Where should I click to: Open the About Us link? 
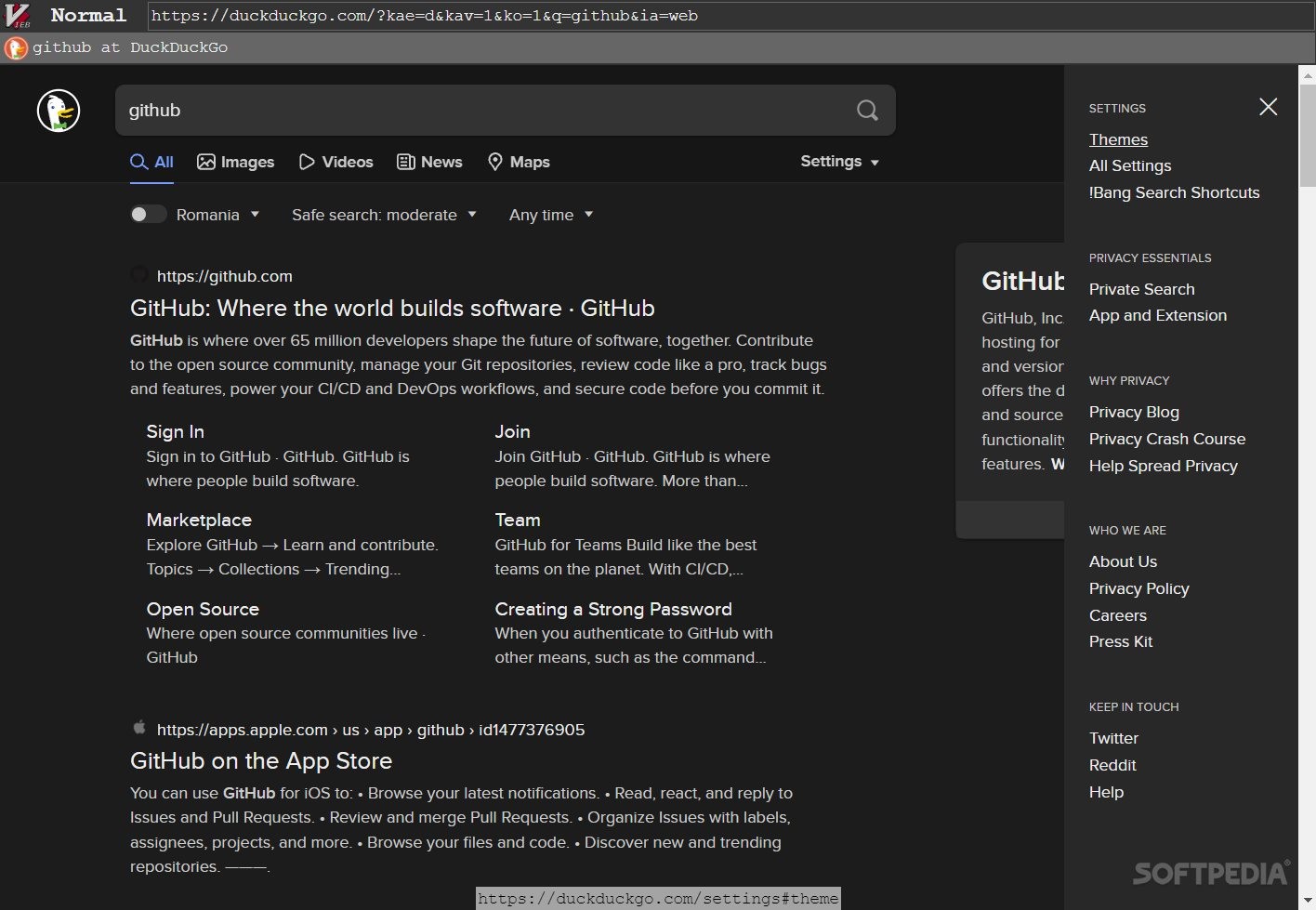point(1123,561)
